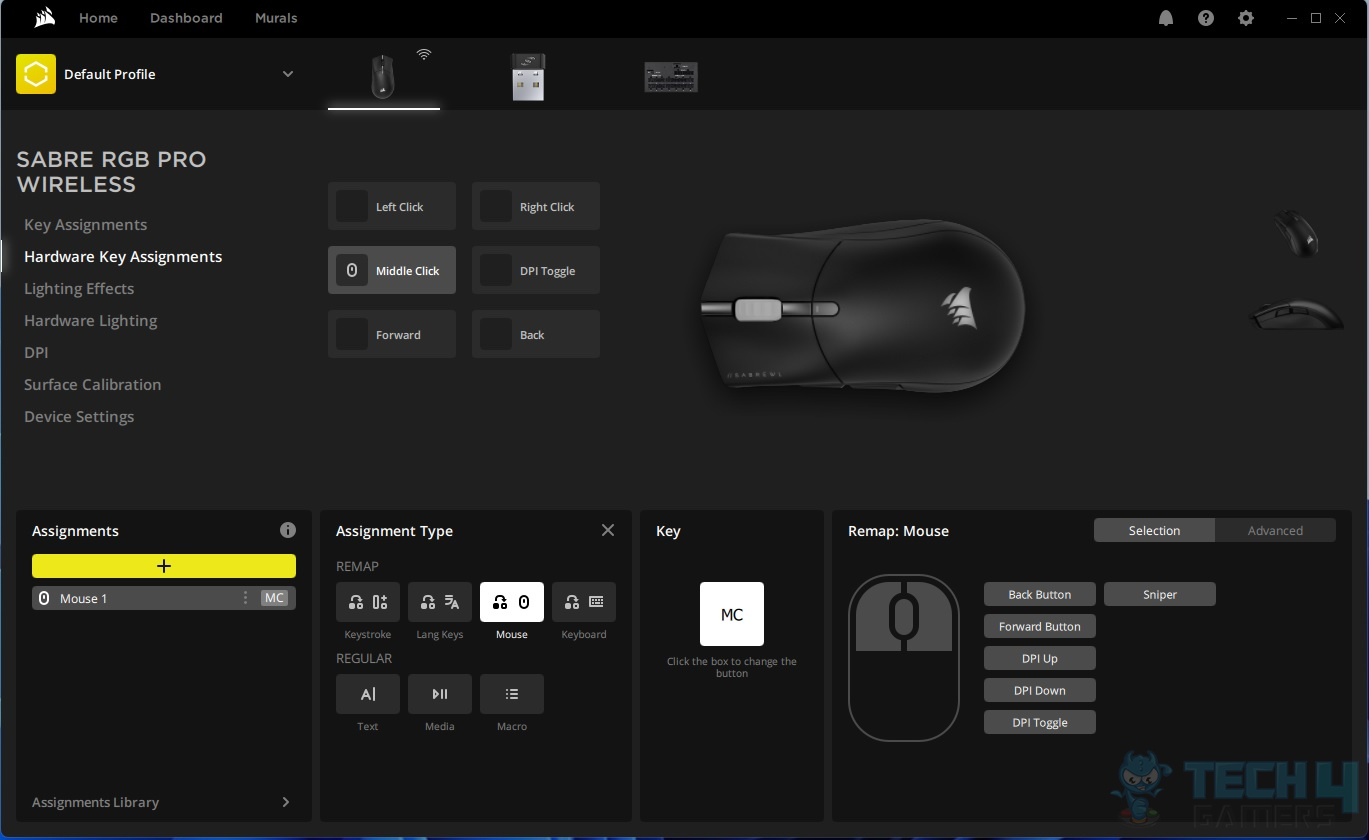The image size is (1369, 840).
Task: Open the DPI section
Action: (36, 353)
